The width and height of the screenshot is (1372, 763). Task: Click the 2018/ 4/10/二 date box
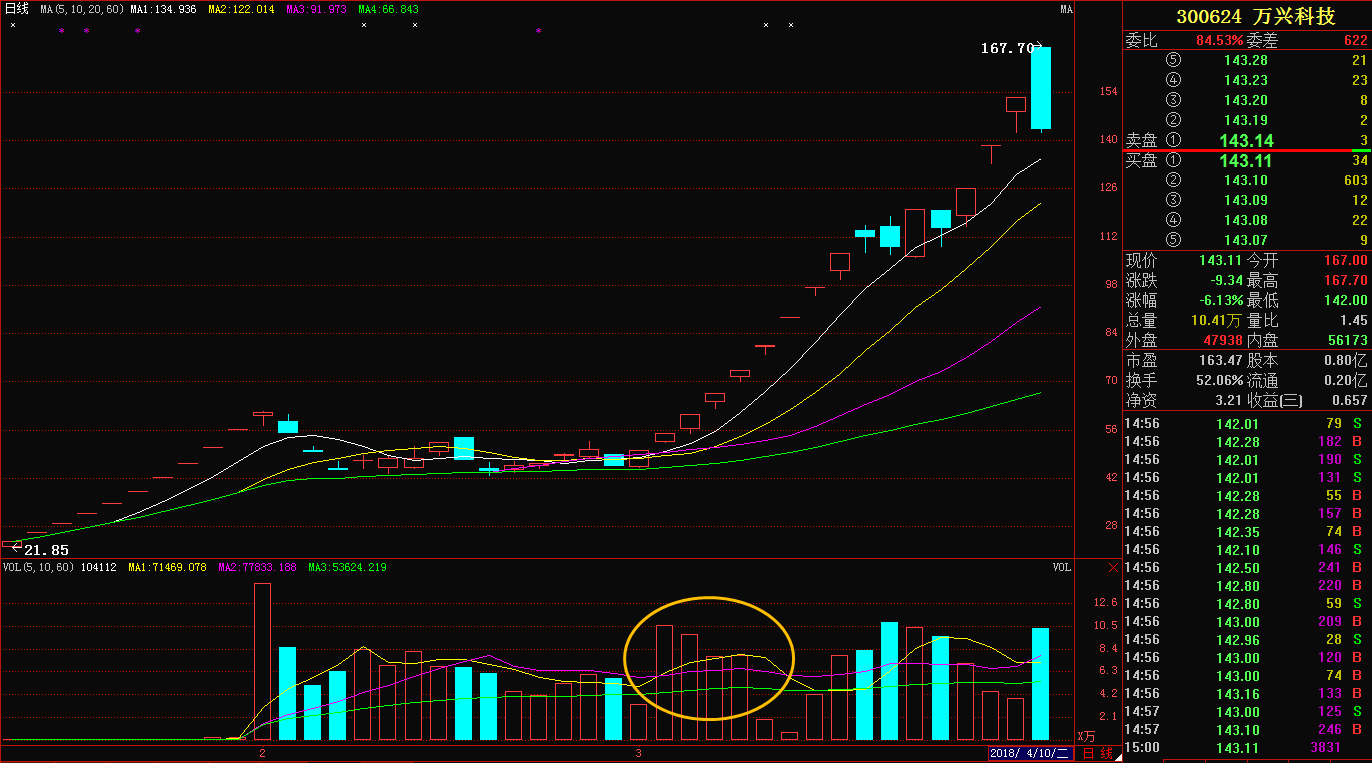pos(1030,753)
